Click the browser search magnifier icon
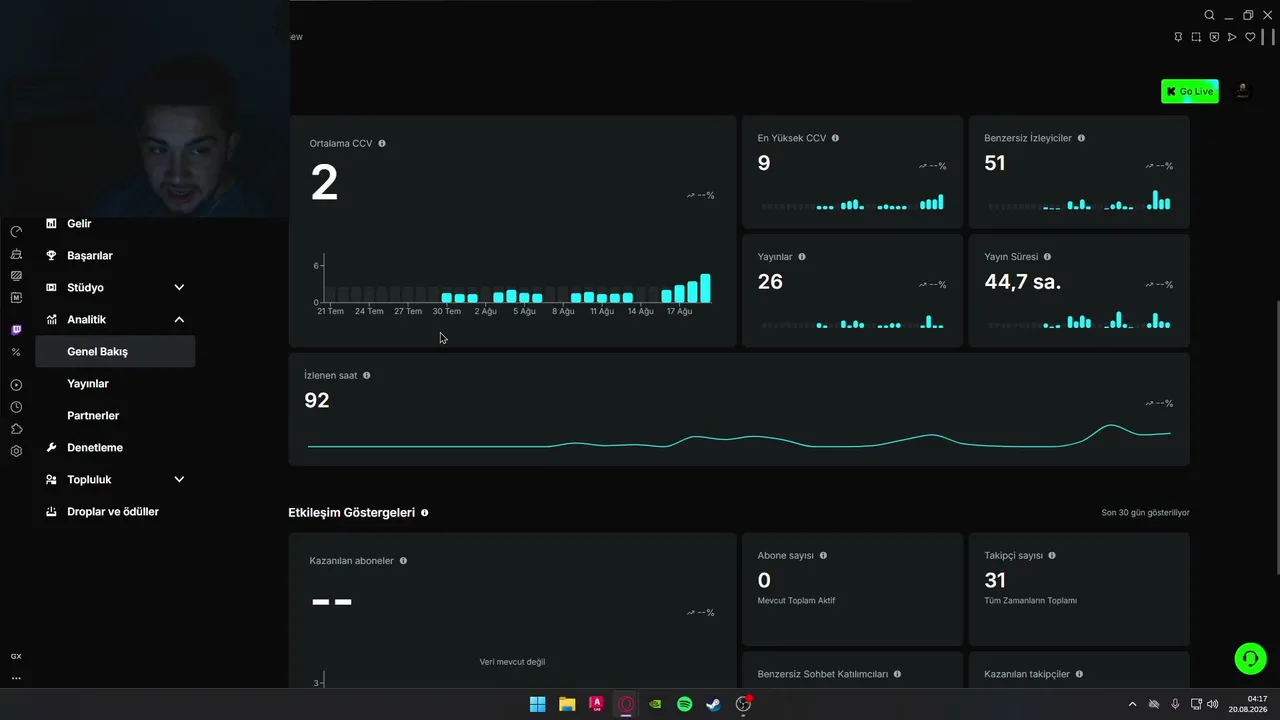The height and width of the screenshot is (720, 1280). (x=1209, y=15)
